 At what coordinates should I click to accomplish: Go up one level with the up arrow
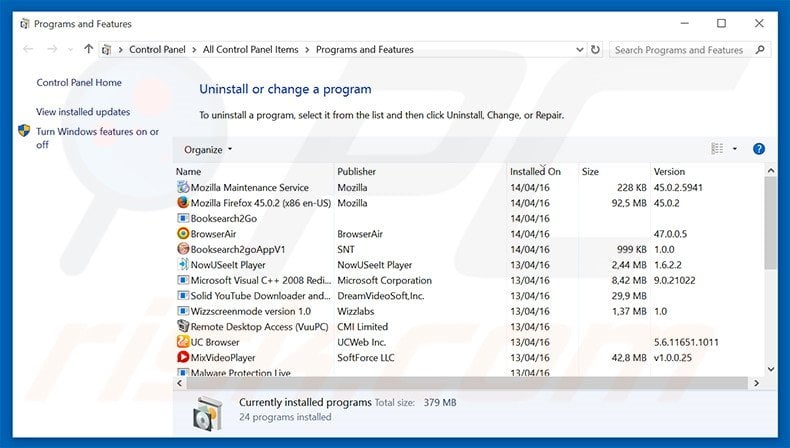(89, 49)
